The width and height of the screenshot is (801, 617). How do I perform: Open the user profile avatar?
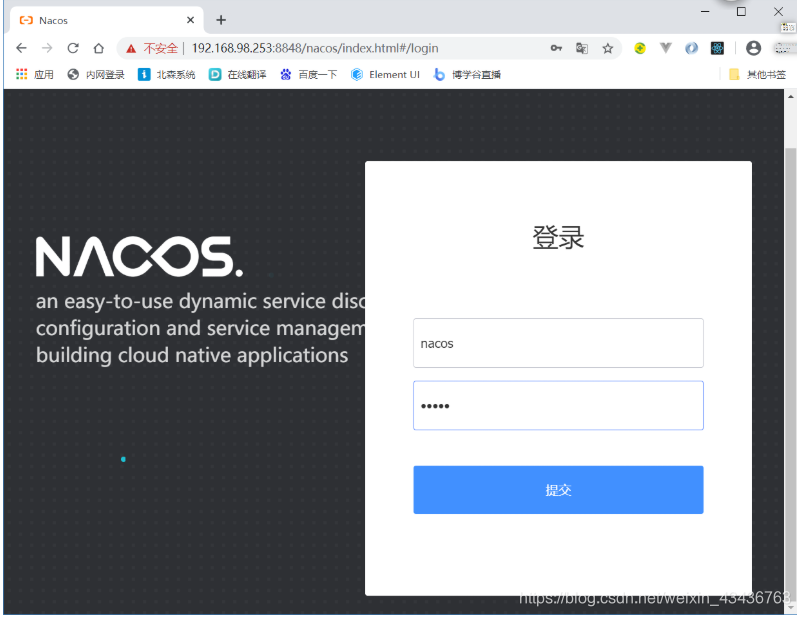pyautogui.click(x=753, y=48)
